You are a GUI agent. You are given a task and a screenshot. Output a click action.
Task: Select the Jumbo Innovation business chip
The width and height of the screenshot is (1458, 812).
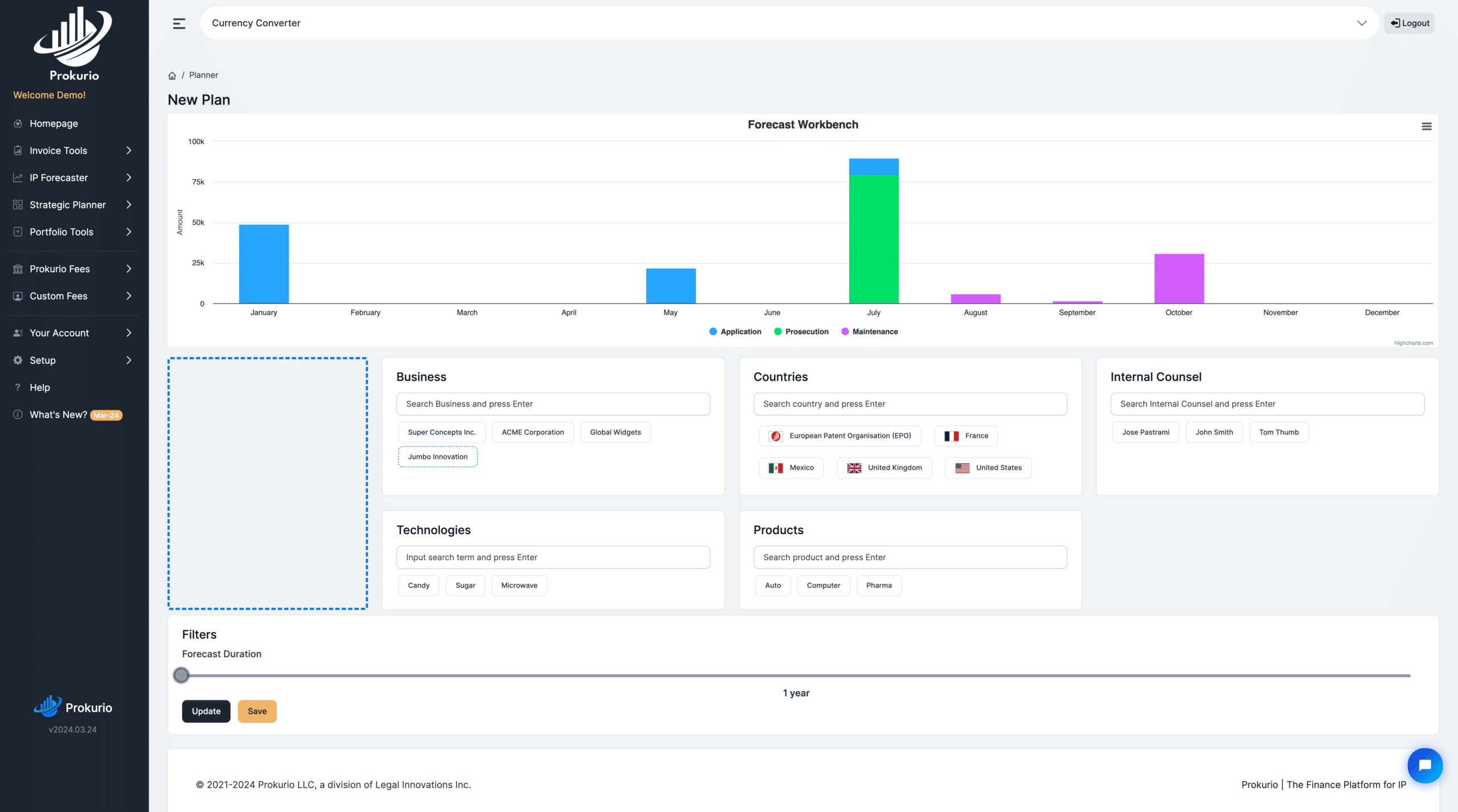[x=437, y=457]
